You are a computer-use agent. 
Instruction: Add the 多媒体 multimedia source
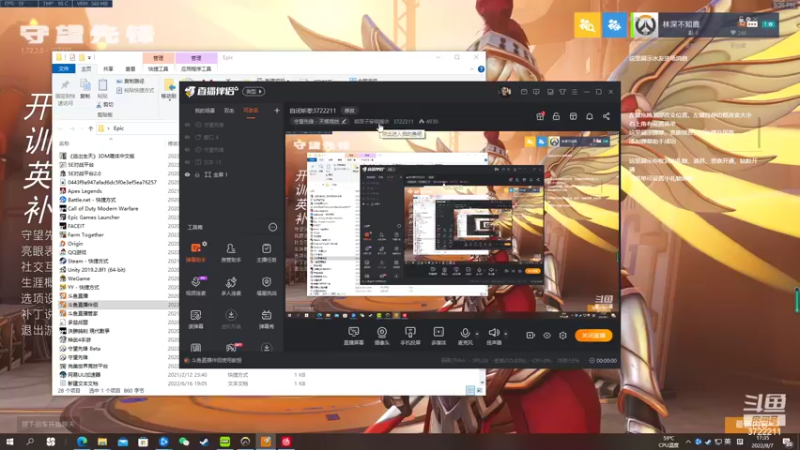438,336
